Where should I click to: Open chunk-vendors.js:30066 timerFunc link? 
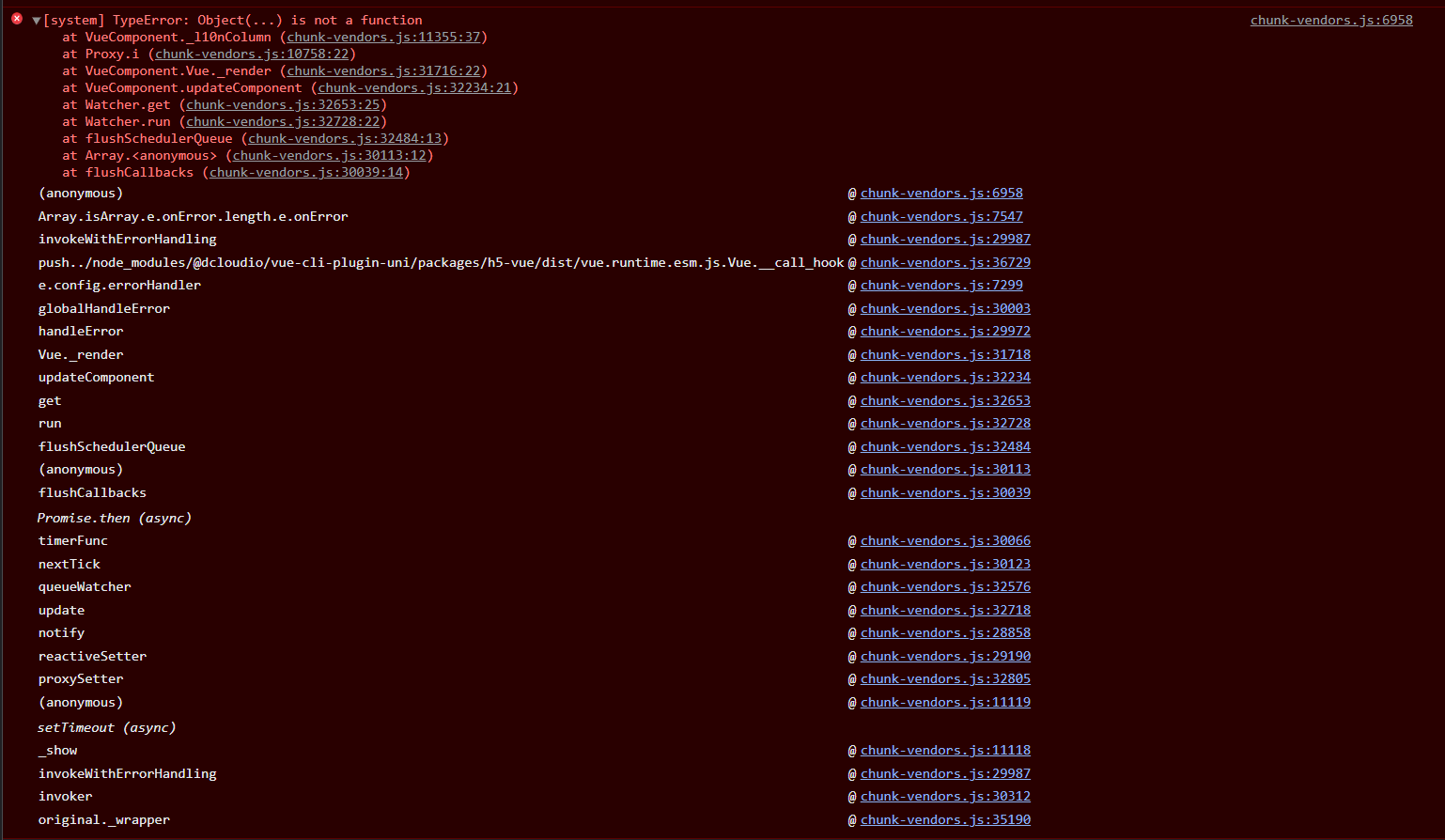945,540
